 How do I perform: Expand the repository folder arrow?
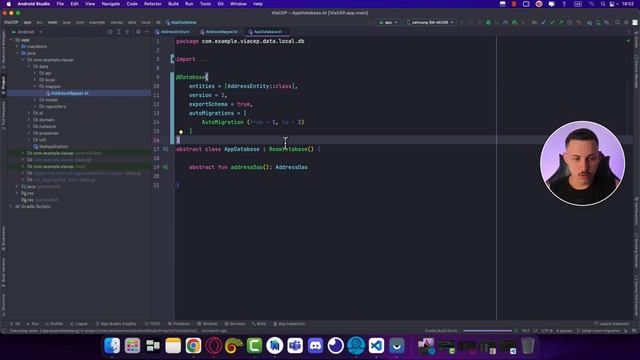[35, 107]
